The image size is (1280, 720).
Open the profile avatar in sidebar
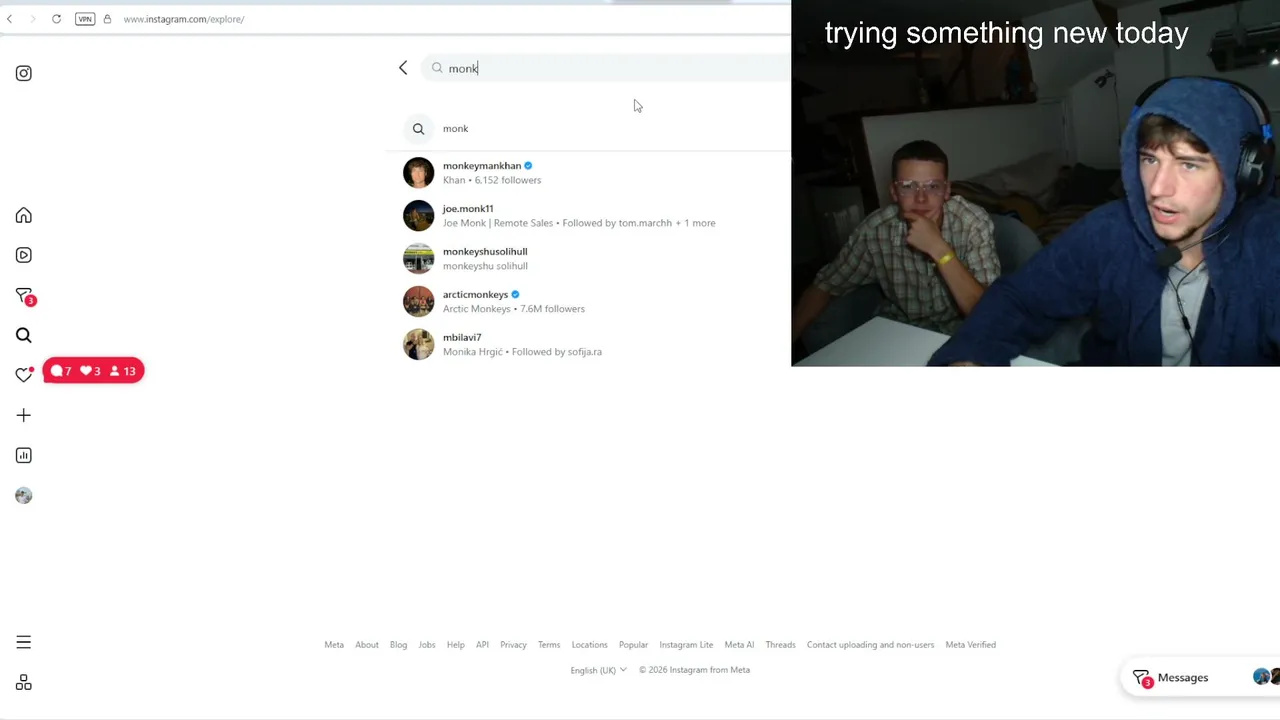(24, 495)
